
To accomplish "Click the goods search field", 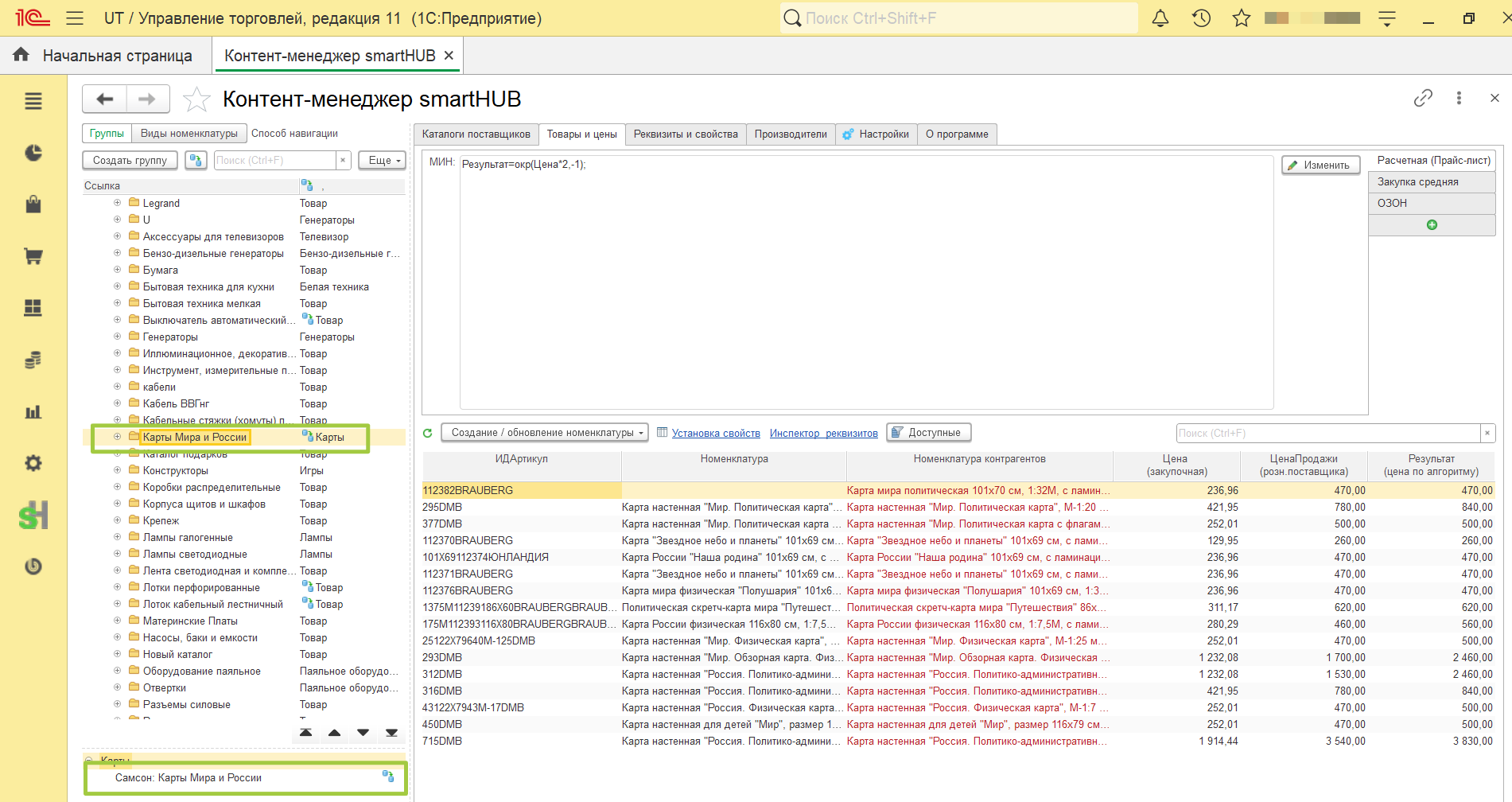I will coord(1327,433).
